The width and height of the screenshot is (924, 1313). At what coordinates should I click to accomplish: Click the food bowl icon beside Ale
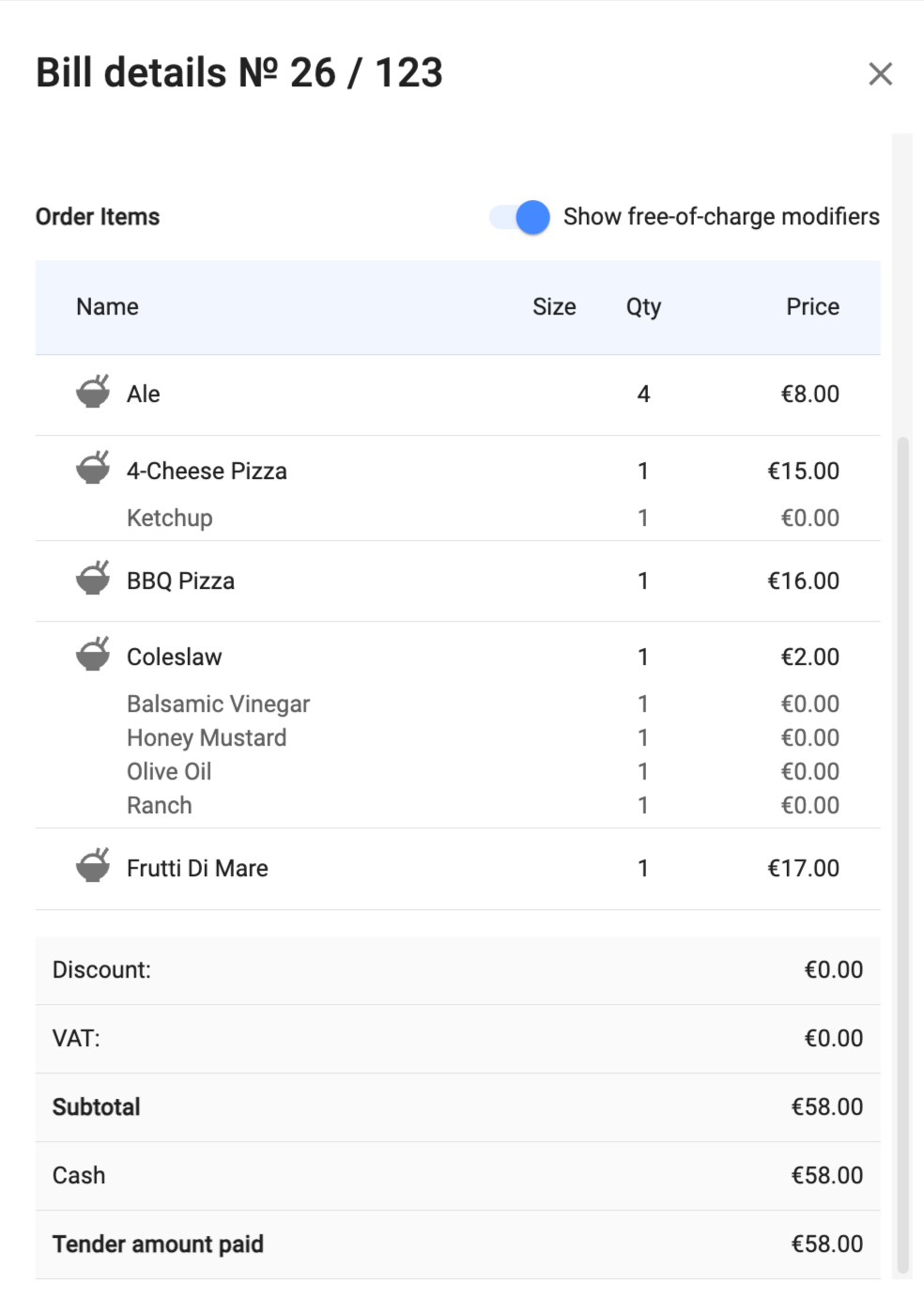click(x=93, y=392)
